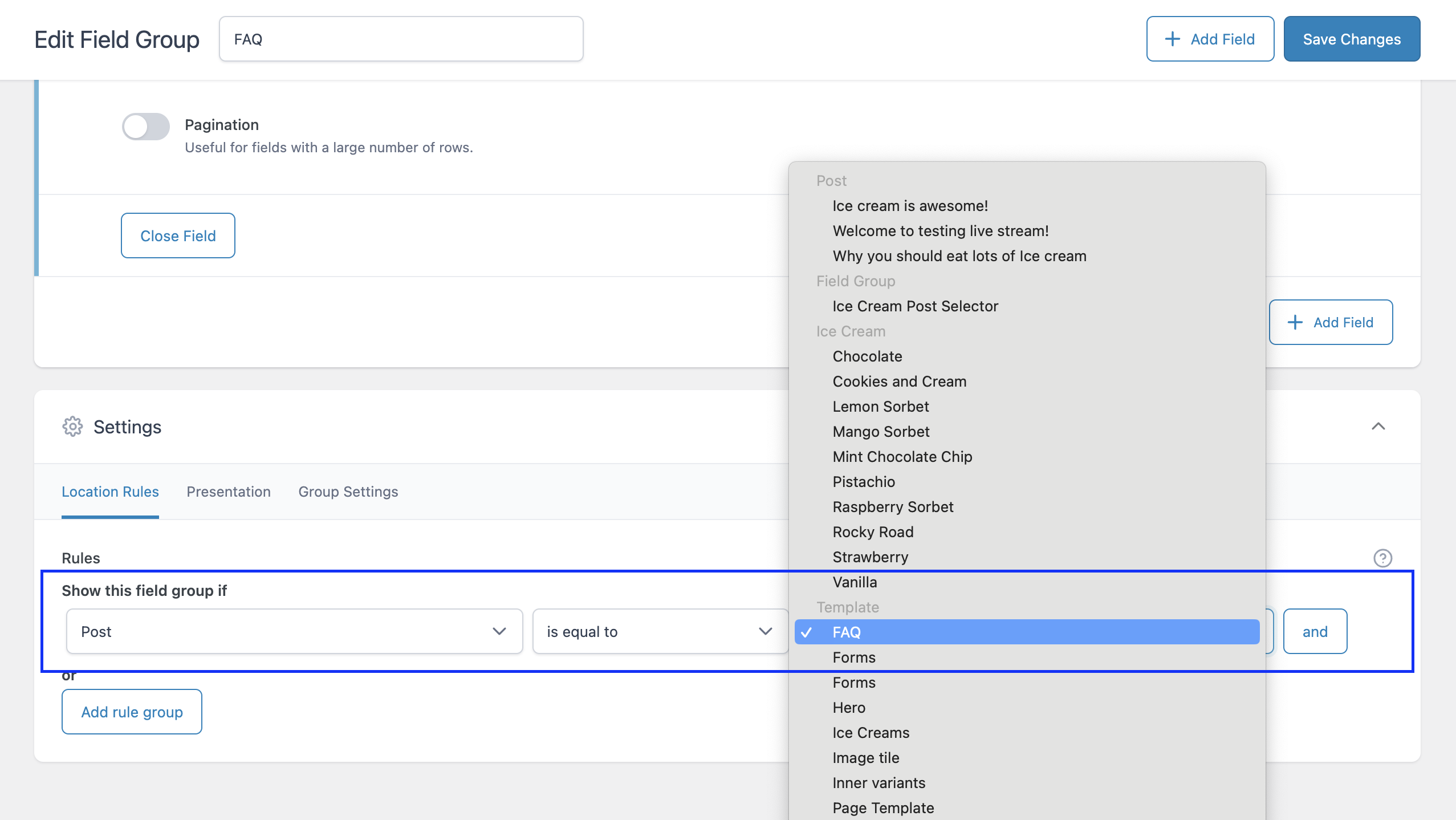Click the 'and' rule button

pyautogui.click(x=1315, y=631)
